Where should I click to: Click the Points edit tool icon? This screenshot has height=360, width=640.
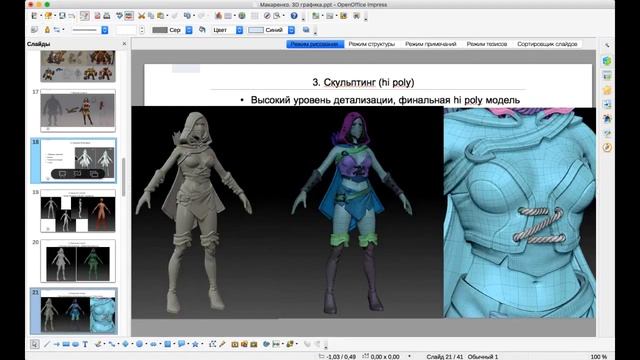click(212, 344)
